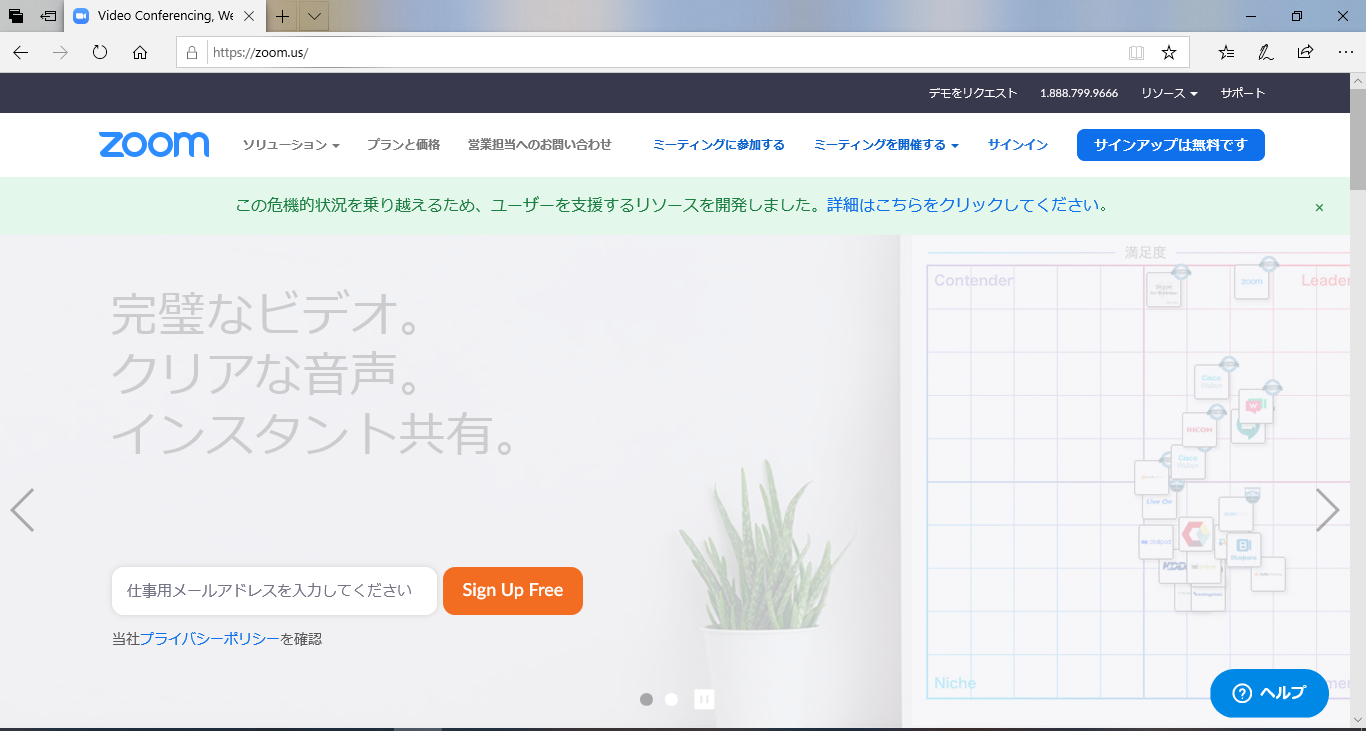Show tab previews chevron
The width and height of the screenshot is (1366, 731).
(x=314, y=16)
